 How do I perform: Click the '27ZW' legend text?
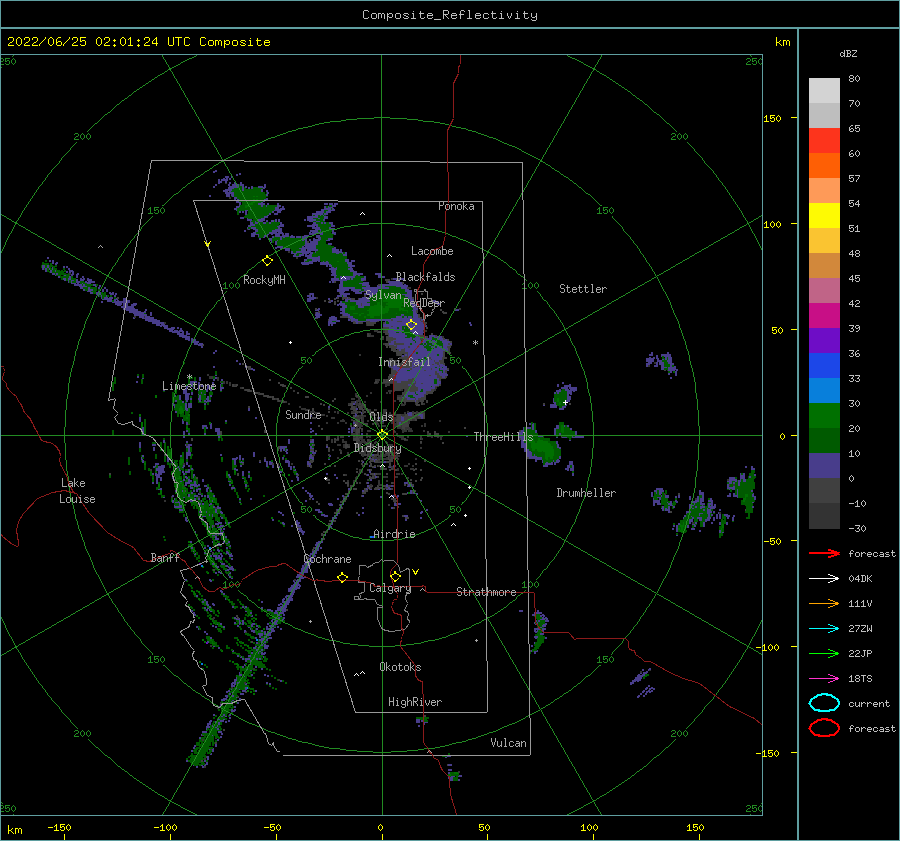click(x=860, y=629)
